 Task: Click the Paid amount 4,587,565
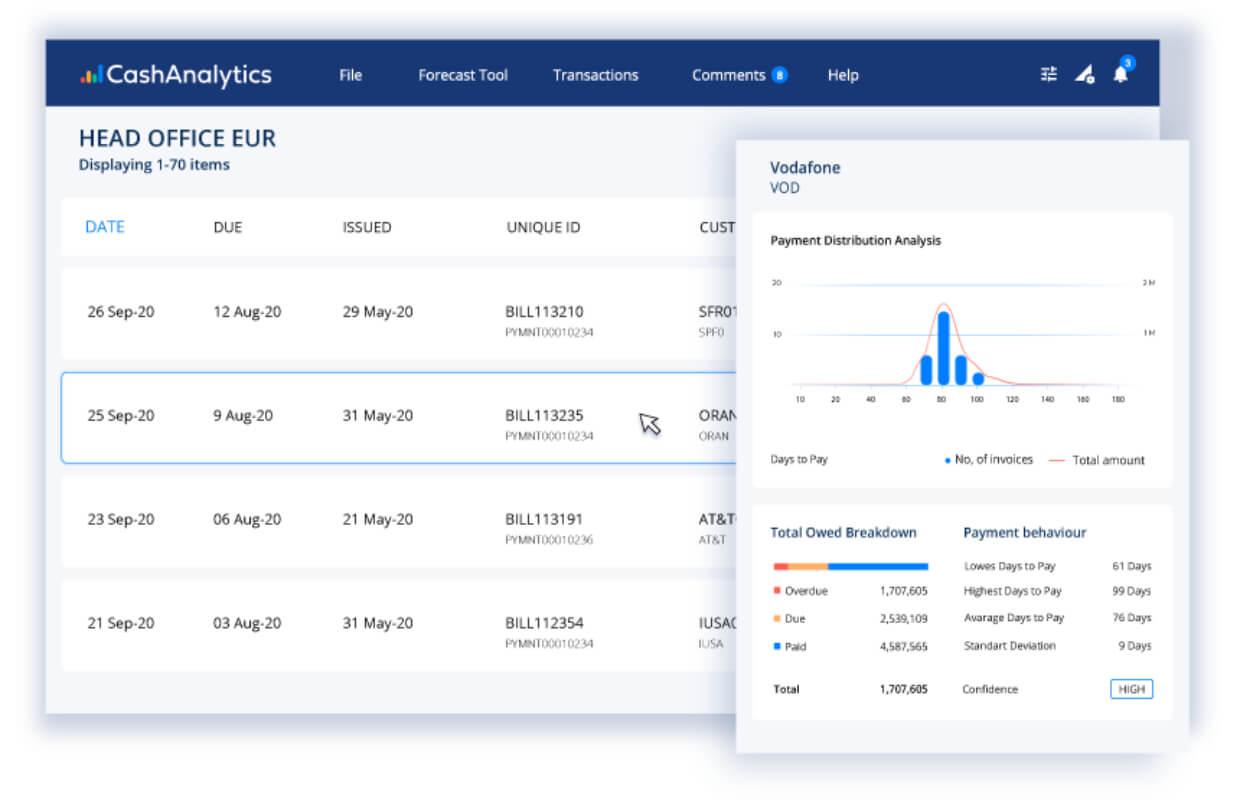tap(904, 647)
